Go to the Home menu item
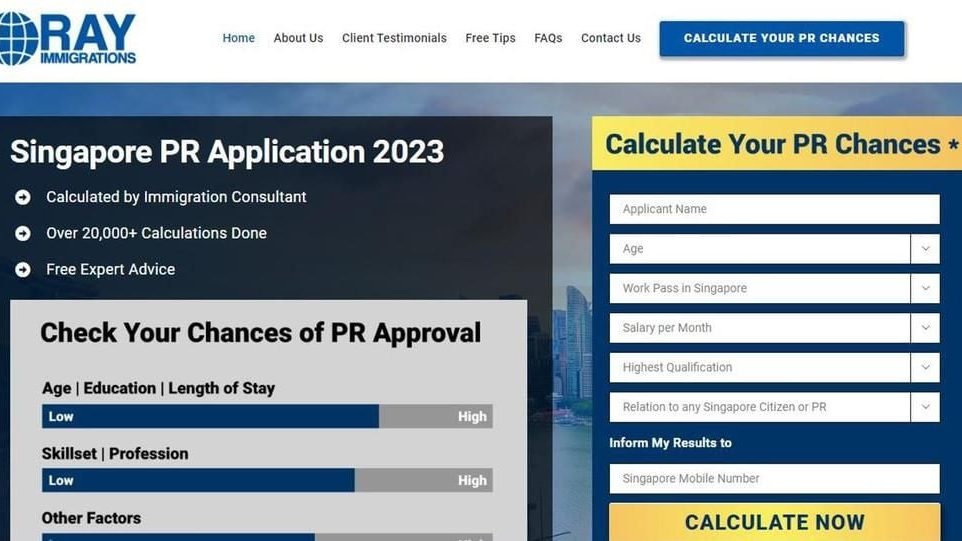The image size is (962, 541). point(238,38)
